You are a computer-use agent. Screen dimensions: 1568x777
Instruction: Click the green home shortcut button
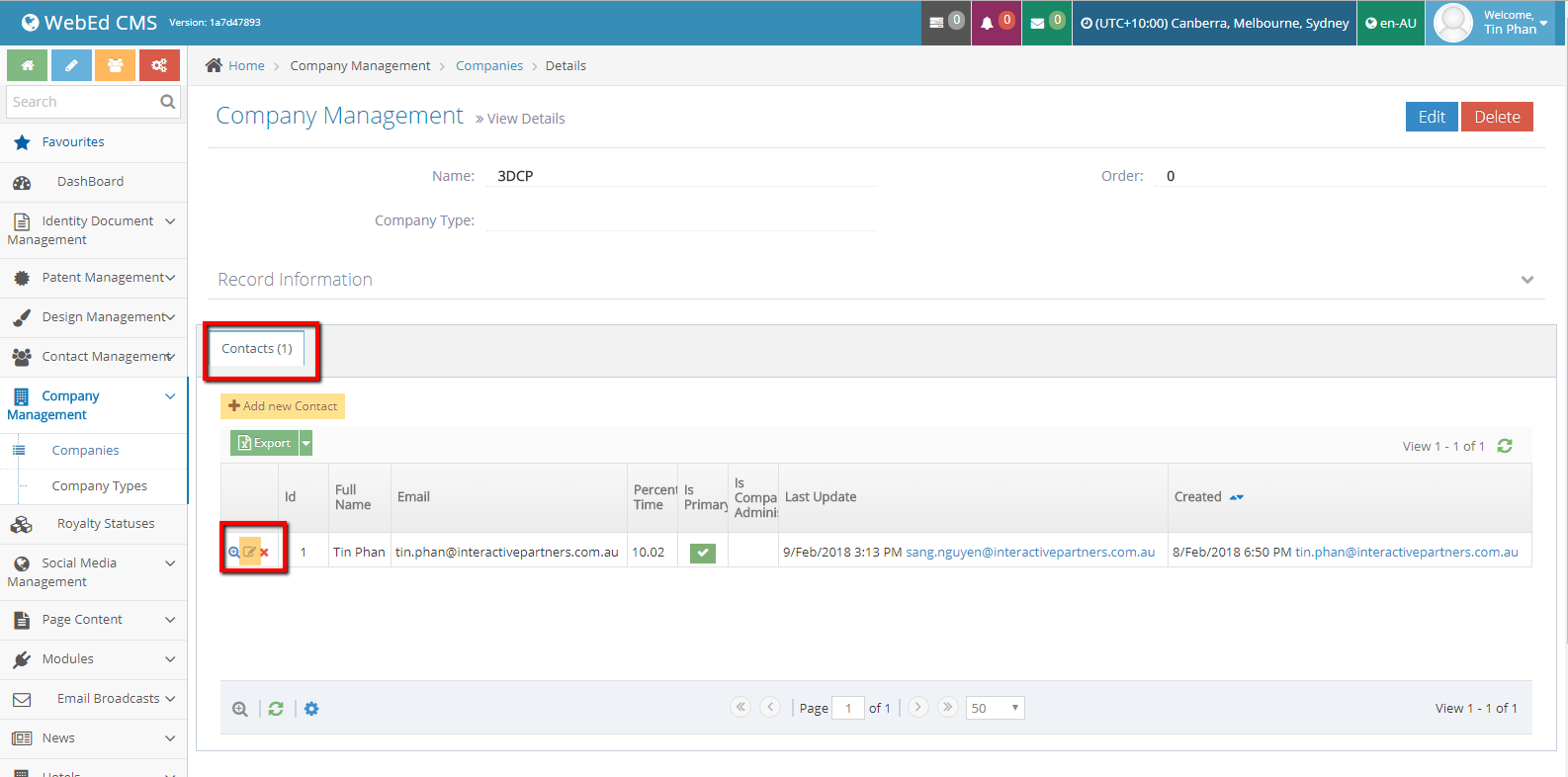(x=28, y=65)
